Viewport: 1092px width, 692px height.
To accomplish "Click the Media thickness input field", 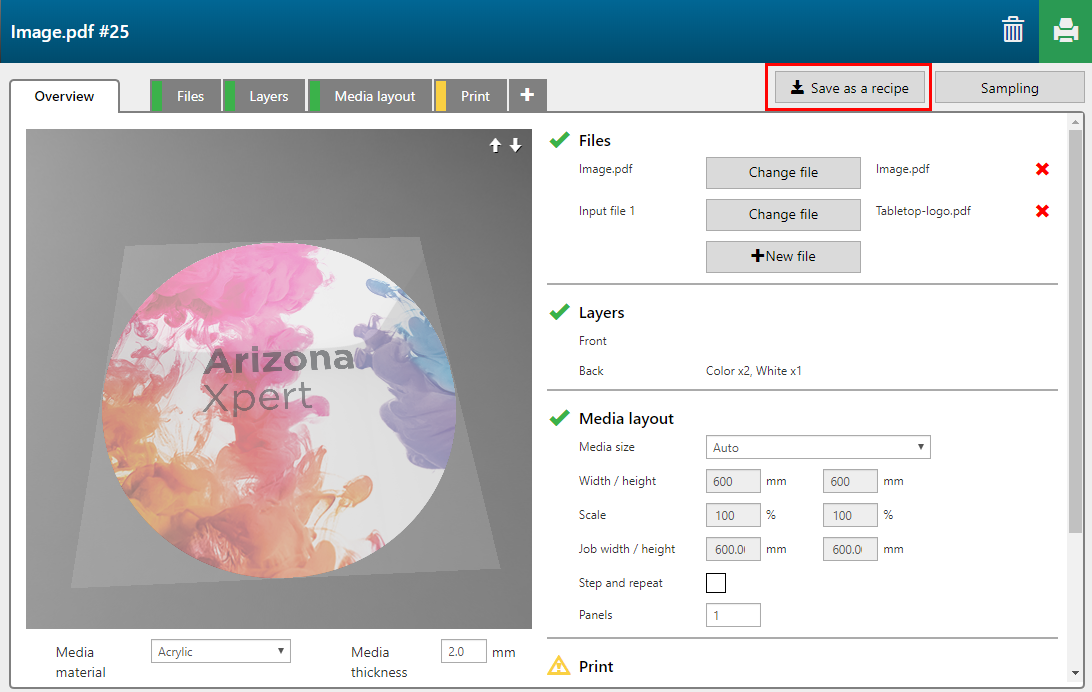I will point(463,652).
